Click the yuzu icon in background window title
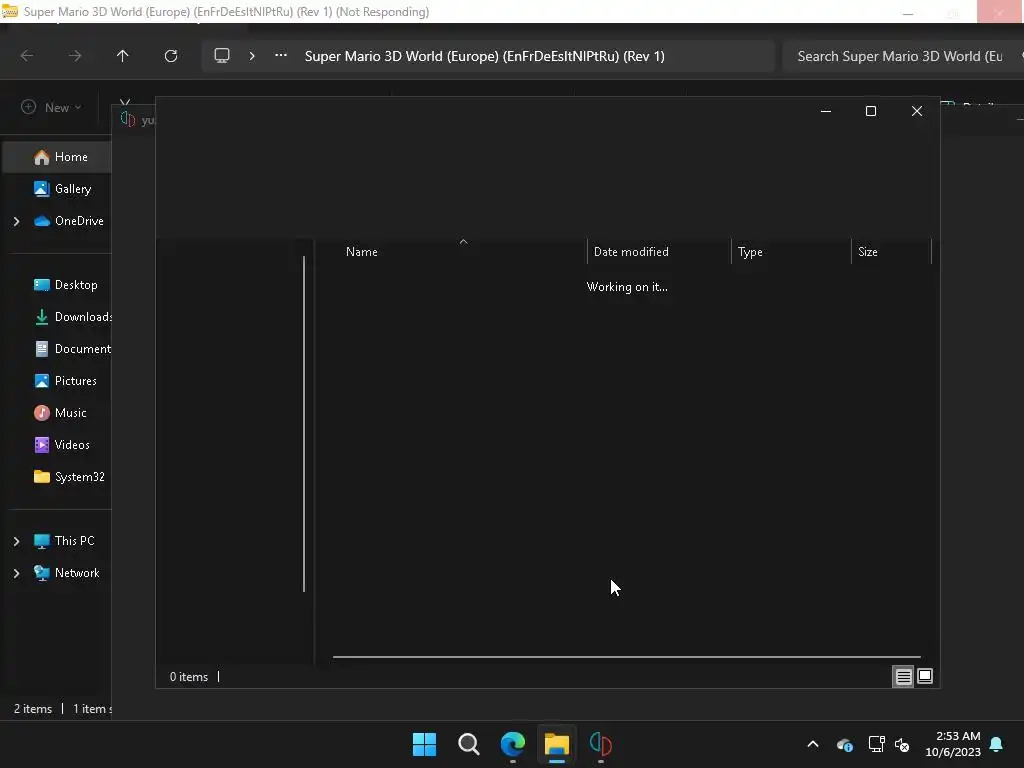Image resolution: width=1024 pixels, height=768 pixels. tap(129, 120)
